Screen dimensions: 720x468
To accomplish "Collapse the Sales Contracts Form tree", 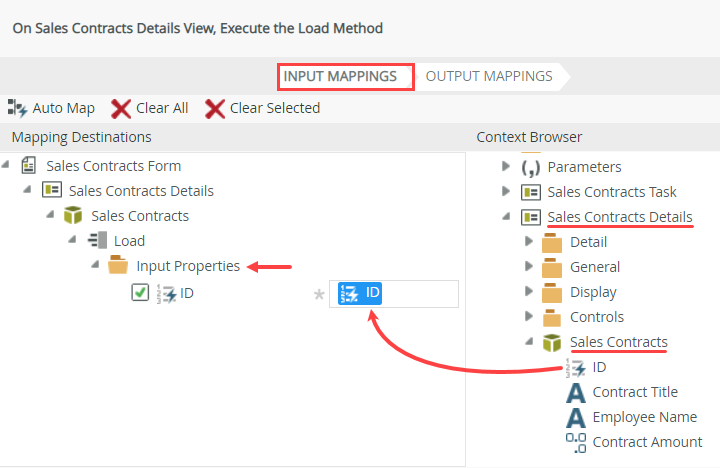I will pos(9,166).
